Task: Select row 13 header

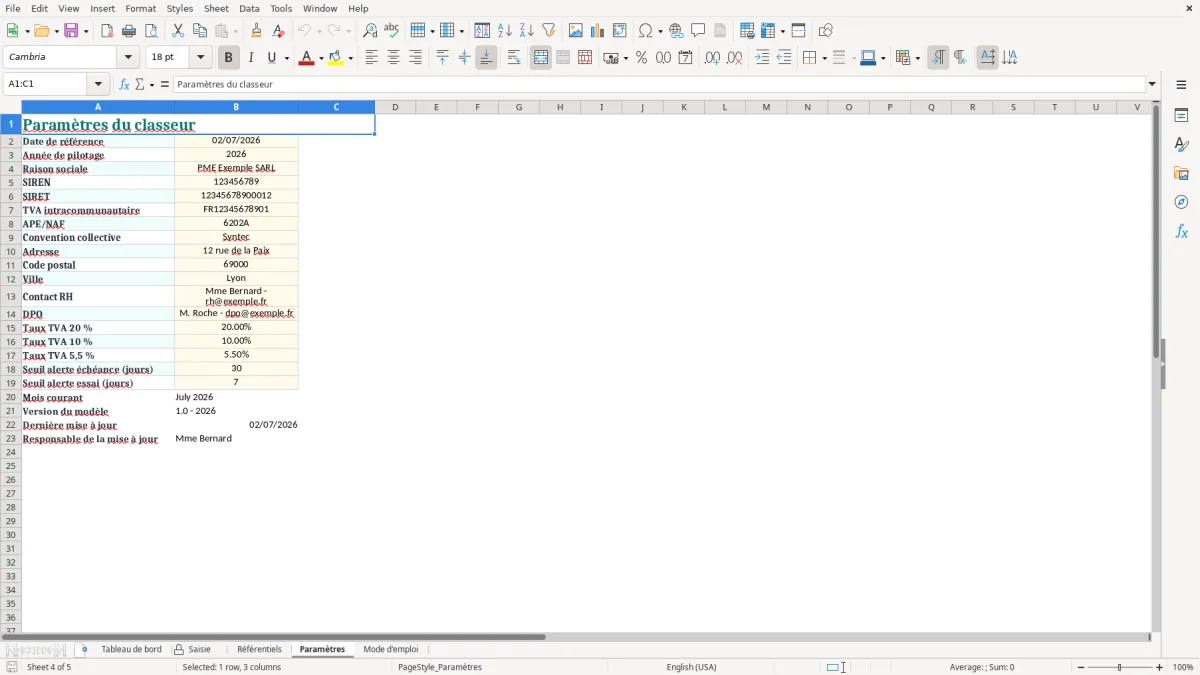Action: pos(11,297)
